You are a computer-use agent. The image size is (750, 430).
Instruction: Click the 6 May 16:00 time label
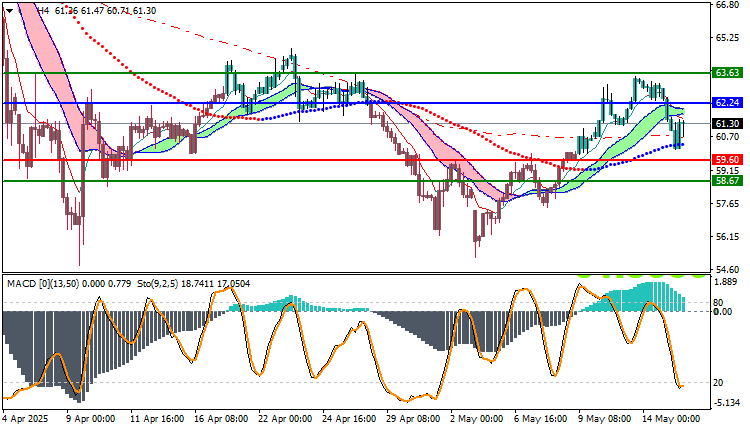[541, 419]
